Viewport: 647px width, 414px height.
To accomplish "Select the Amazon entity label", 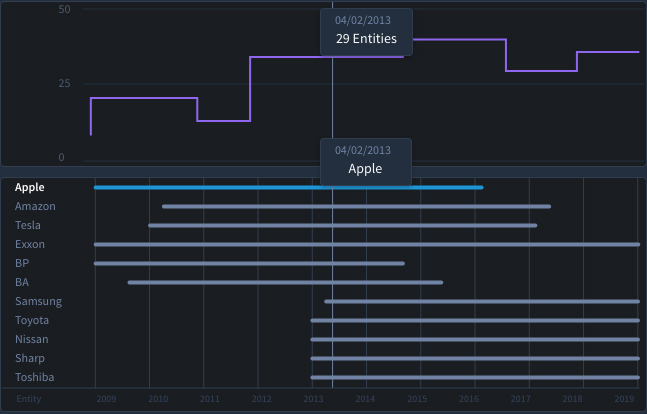I will (35, 206).
